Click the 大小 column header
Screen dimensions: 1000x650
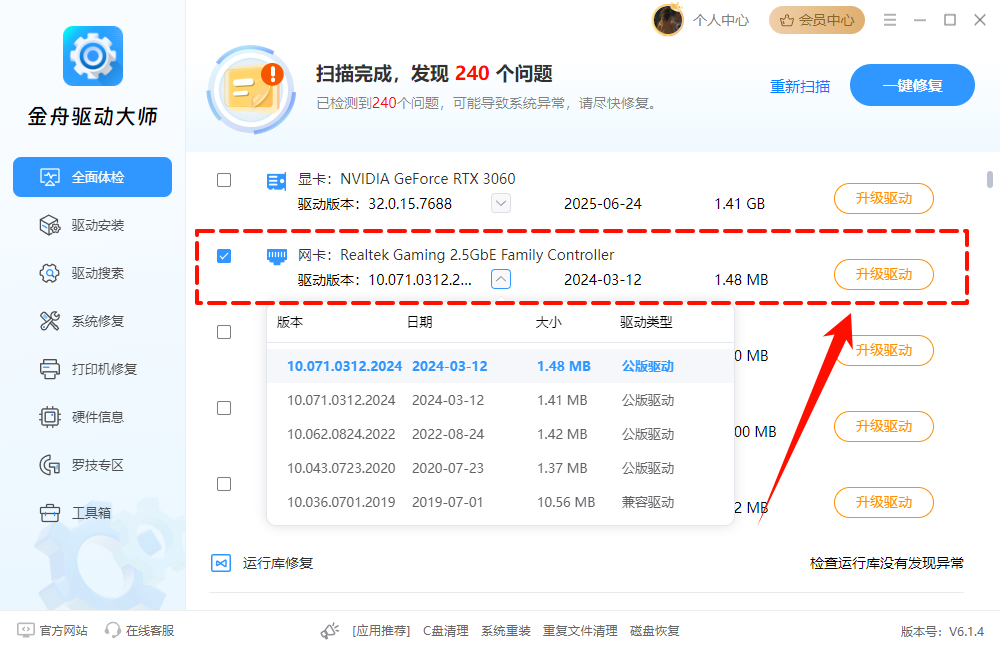[x=548, y=322]
